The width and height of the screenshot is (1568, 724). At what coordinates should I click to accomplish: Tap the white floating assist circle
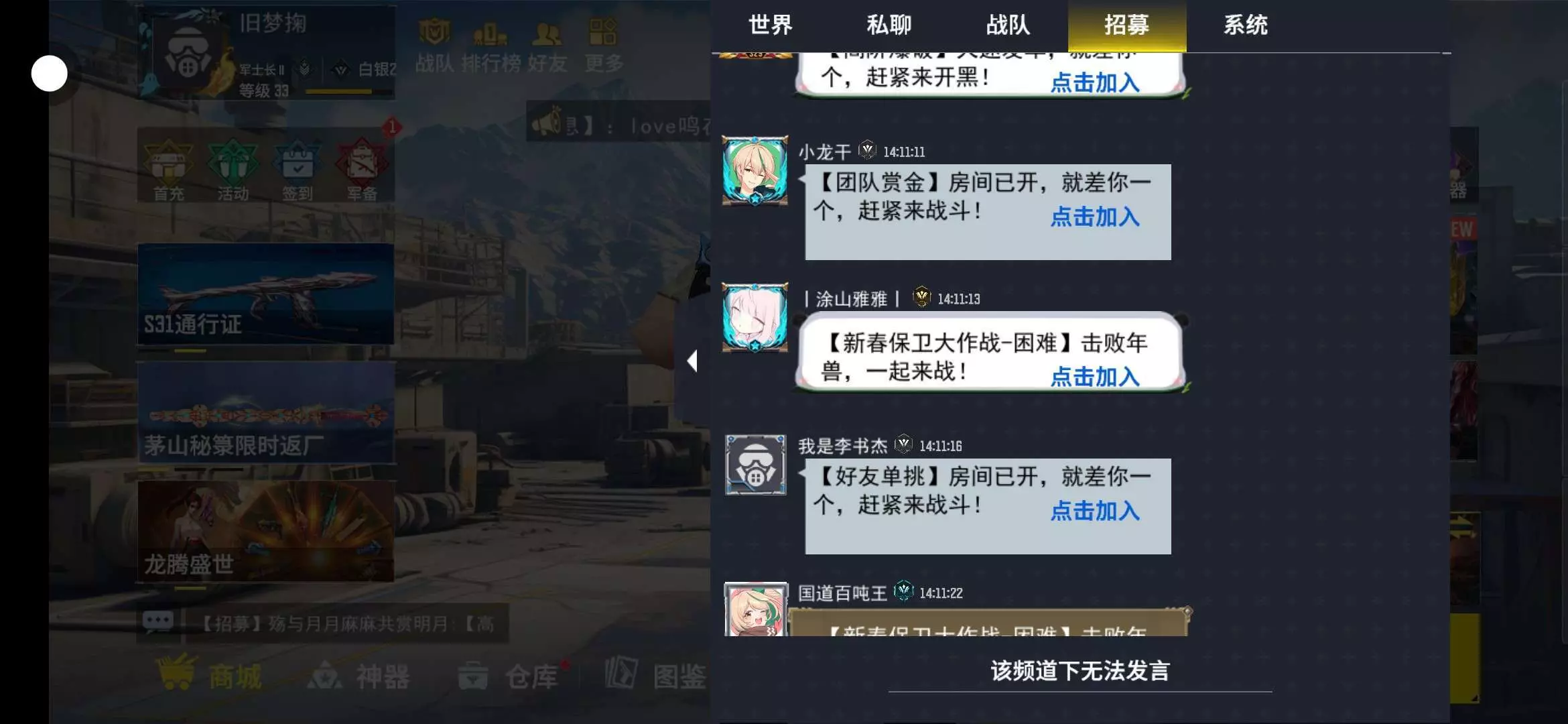click(50, 73)
